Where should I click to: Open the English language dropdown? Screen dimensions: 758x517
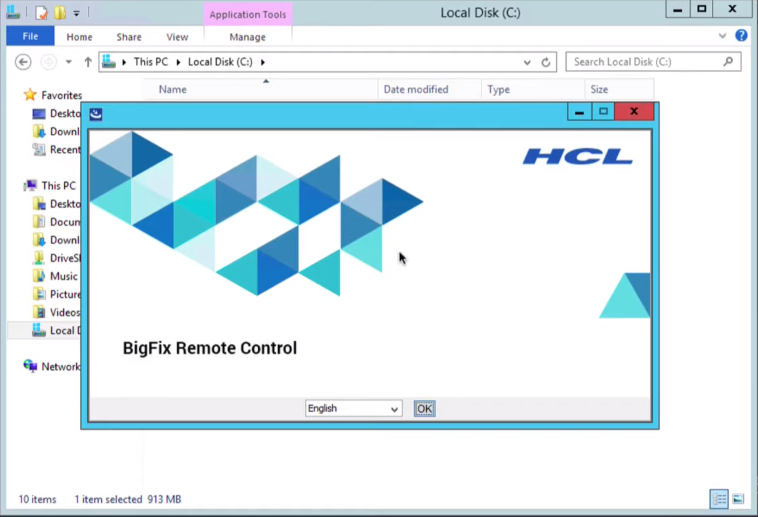pyautogui.click(x=353, y=409)
